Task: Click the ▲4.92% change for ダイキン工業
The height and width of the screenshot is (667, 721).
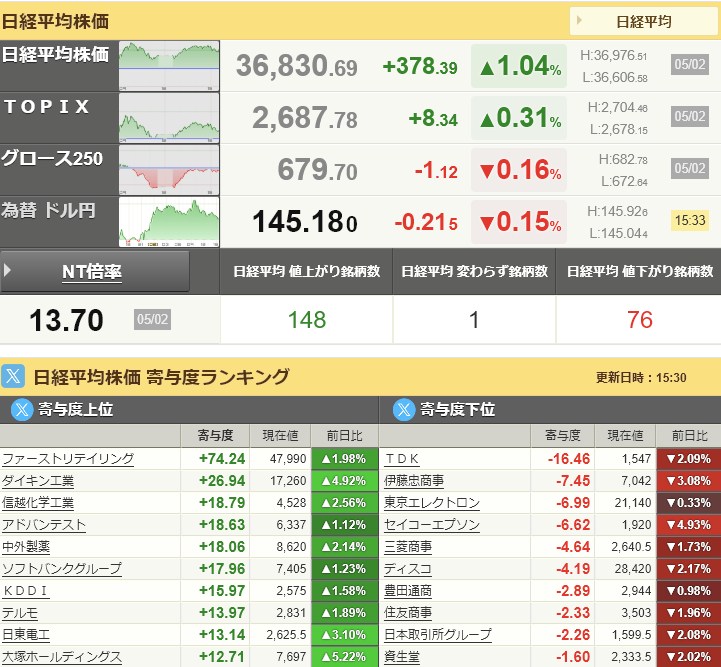Action: click(x=344, y=481)
